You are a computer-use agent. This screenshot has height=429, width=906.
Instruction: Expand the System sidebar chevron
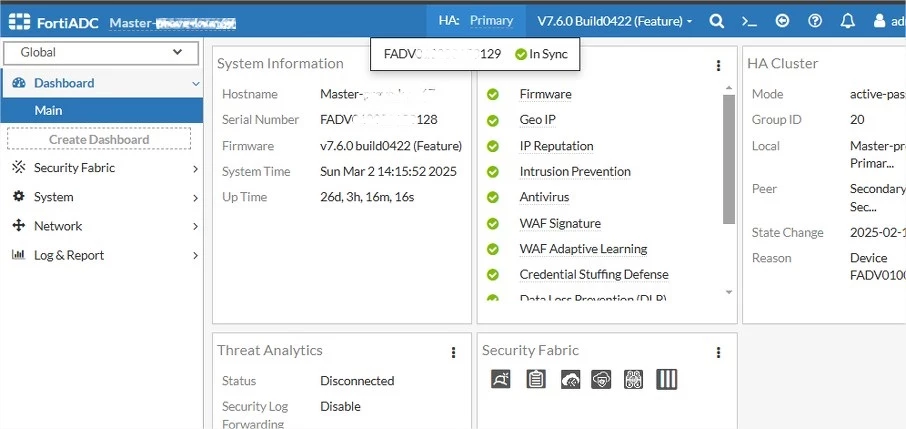click(195, 198)
